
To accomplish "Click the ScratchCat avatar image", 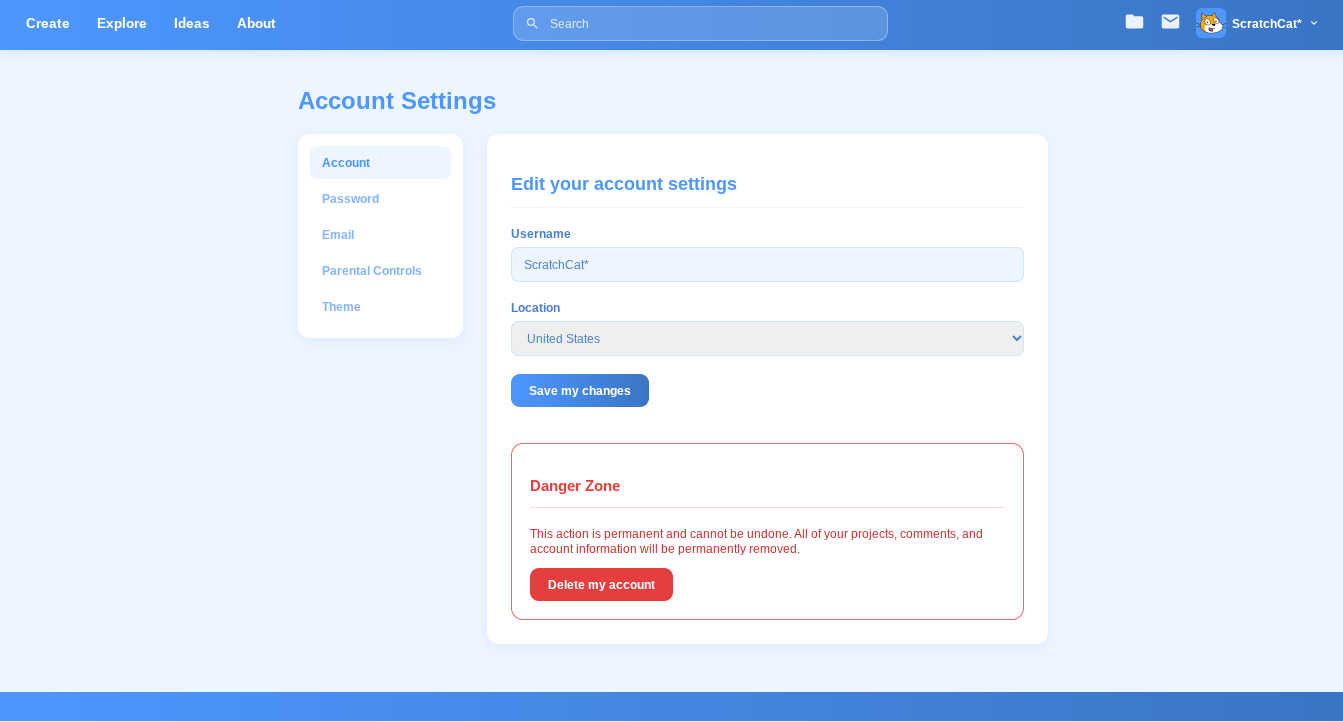I will 1210,23.
